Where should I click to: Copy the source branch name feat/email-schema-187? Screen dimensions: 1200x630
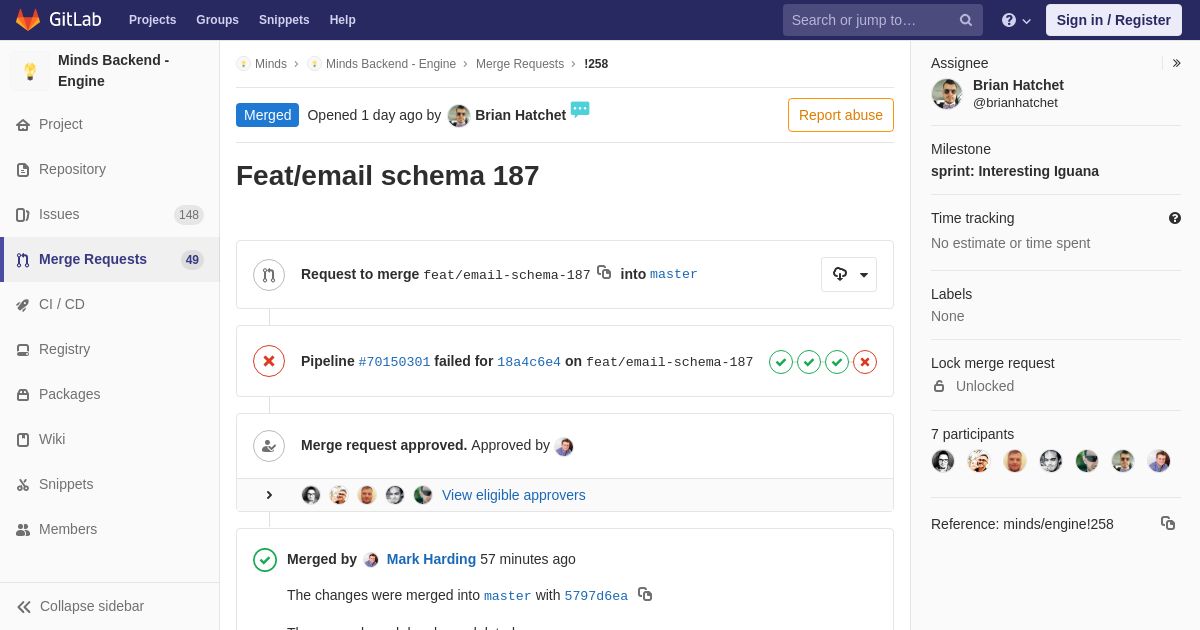(604, 272)
